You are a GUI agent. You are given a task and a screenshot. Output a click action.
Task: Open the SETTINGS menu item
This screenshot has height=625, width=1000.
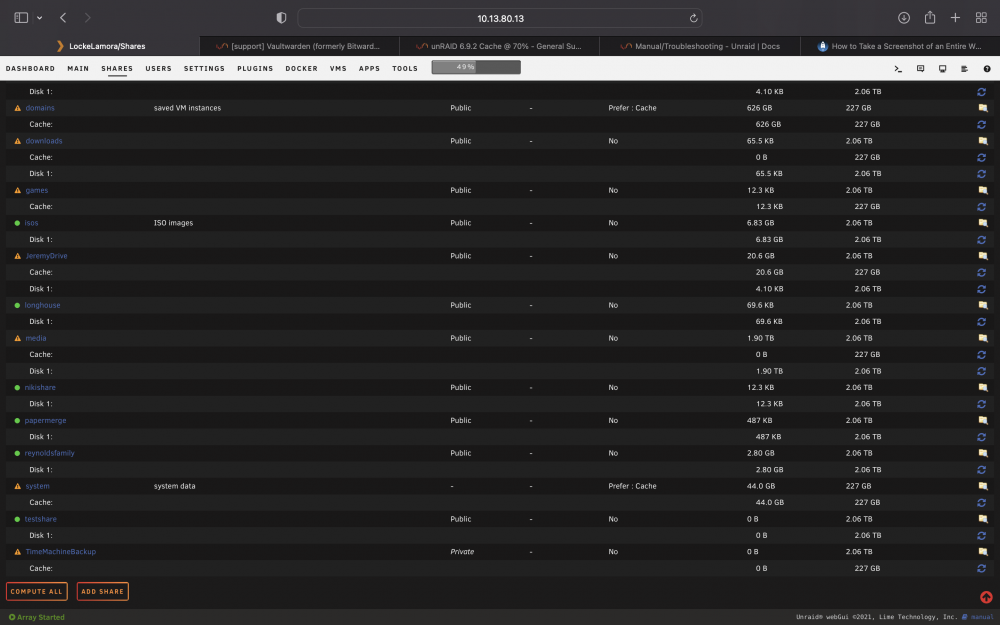(x=204, y=68)
